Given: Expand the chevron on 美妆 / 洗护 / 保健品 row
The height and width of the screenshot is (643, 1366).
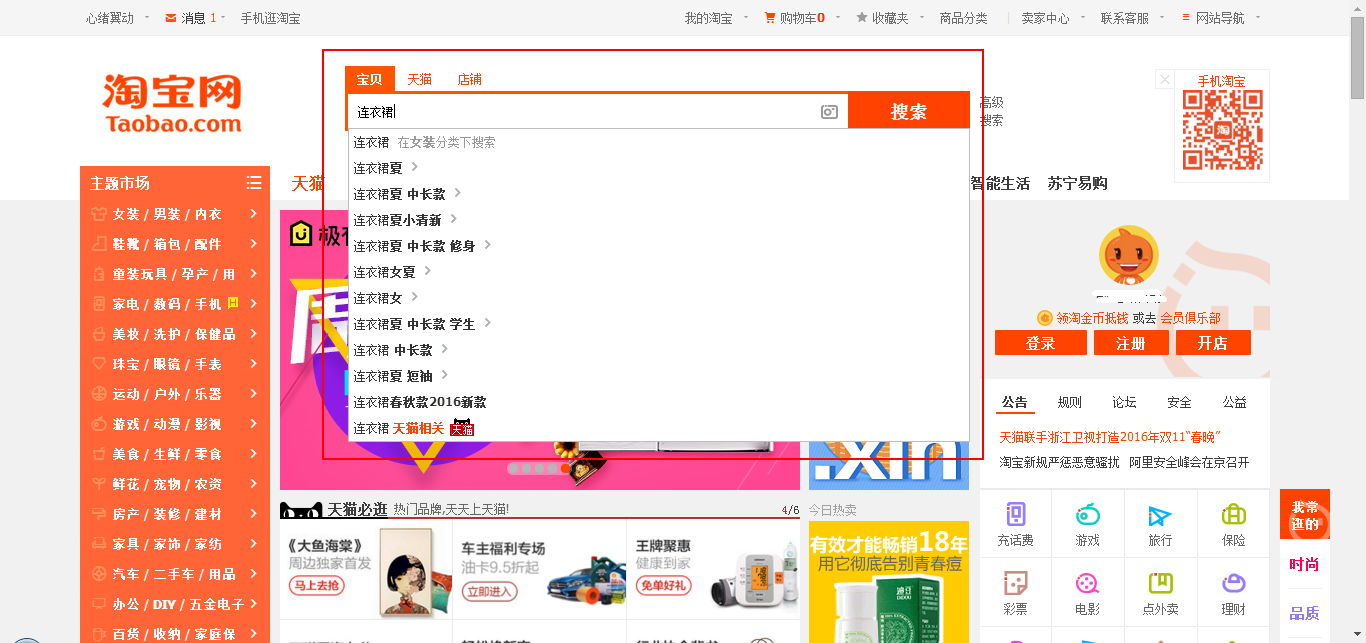Looking at the screenshot, I should pyautogui.click(x=254, y=334).
